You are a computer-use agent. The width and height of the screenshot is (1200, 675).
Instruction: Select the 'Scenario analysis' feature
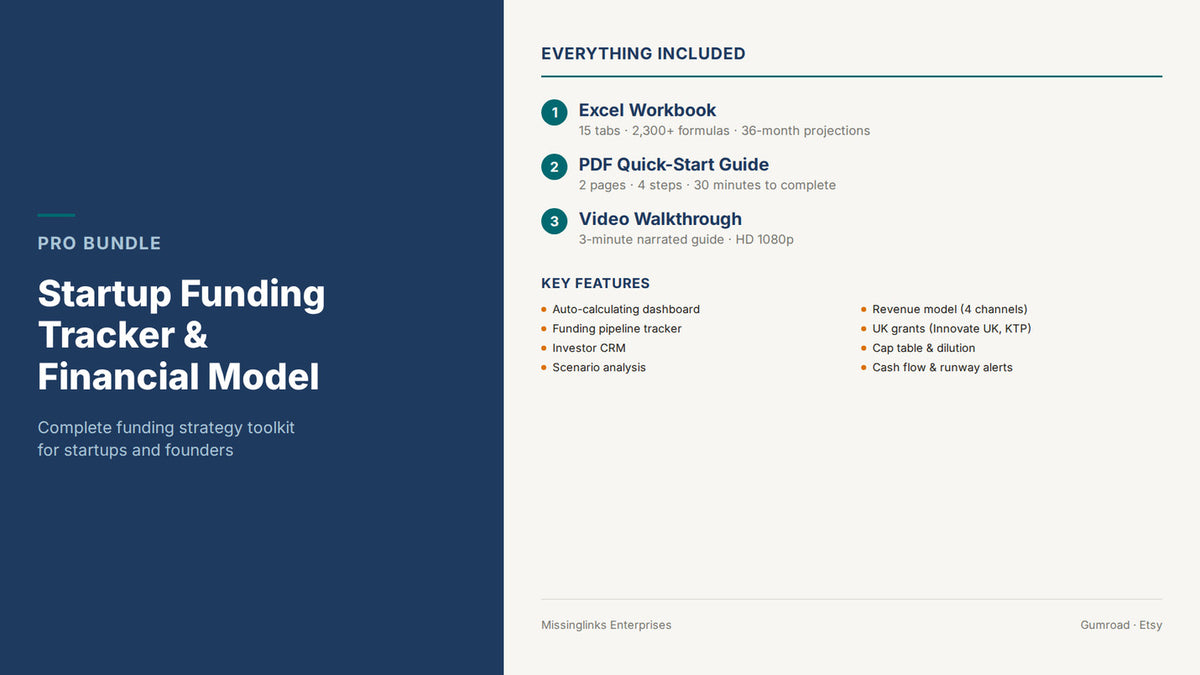point(599,368)
